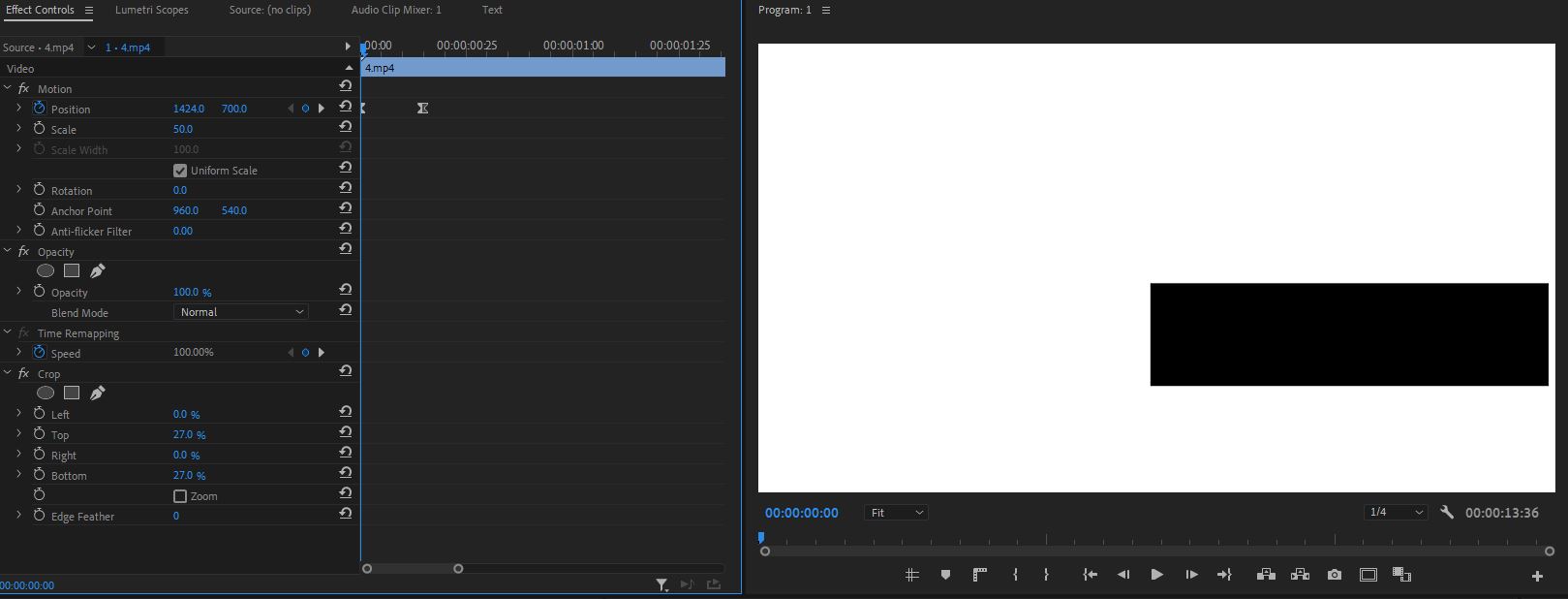Select pen mask tool under Crop
The width and height of the screenshot is (1568, 599).
(97, 394)
